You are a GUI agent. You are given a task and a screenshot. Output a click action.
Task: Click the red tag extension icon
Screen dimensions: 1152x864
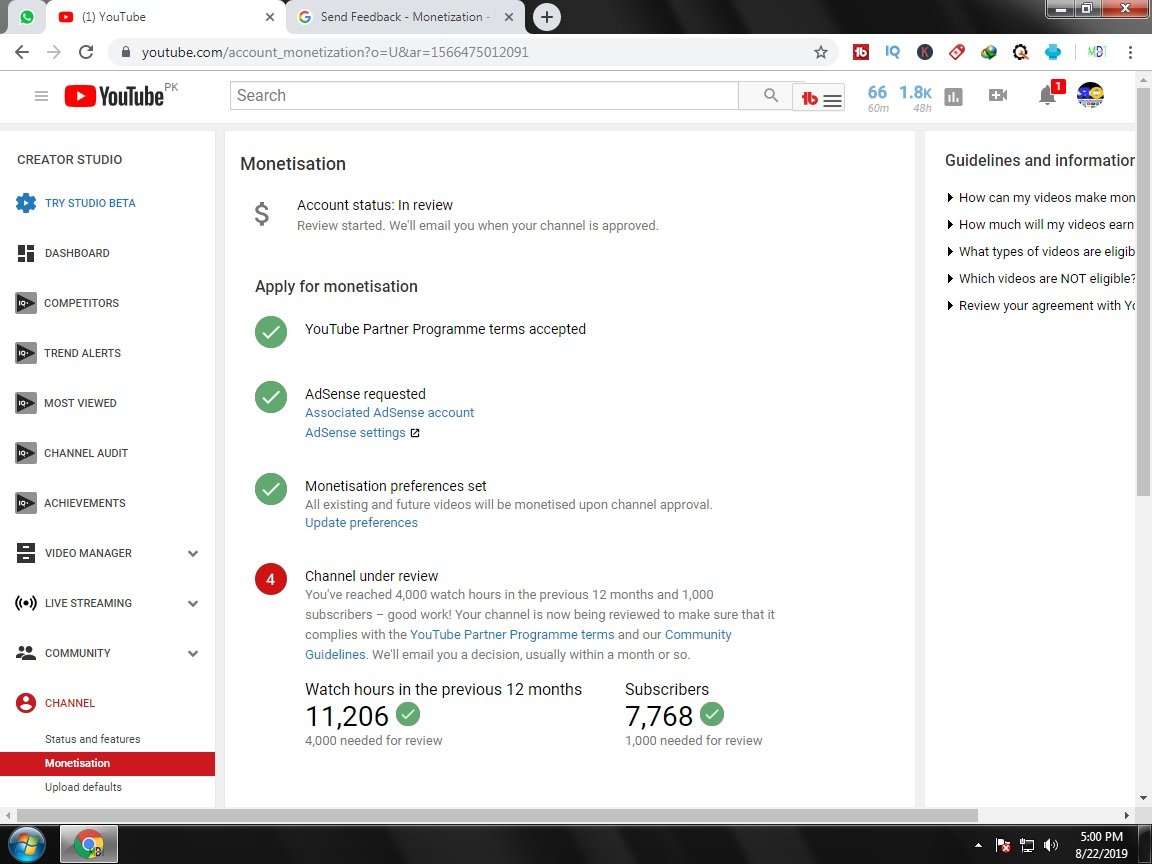click(x=956, y=52)
